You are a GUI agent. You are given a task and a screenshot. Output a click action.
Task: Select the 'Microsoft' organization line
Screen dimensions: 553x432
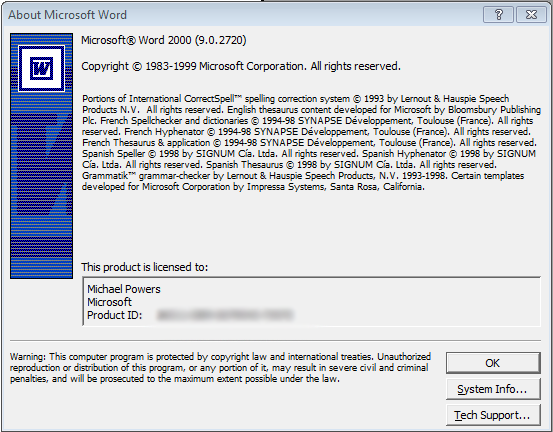(109, 302)
